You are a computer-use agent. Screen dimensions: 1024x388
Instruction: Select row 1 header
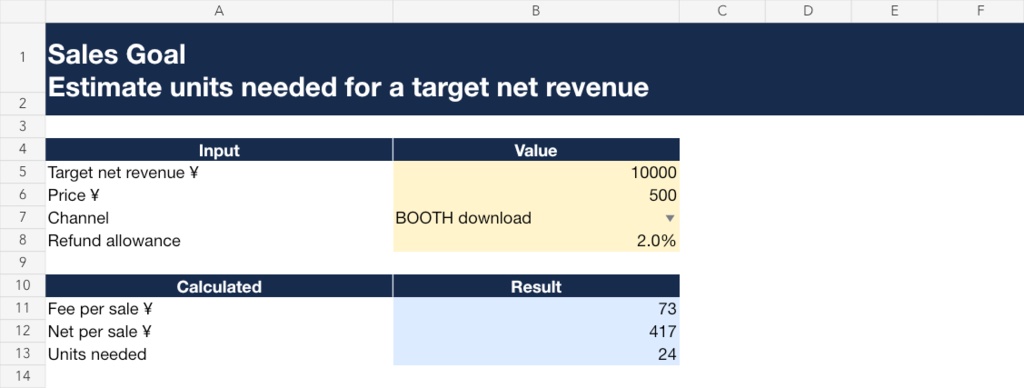(x=23, y=57)
